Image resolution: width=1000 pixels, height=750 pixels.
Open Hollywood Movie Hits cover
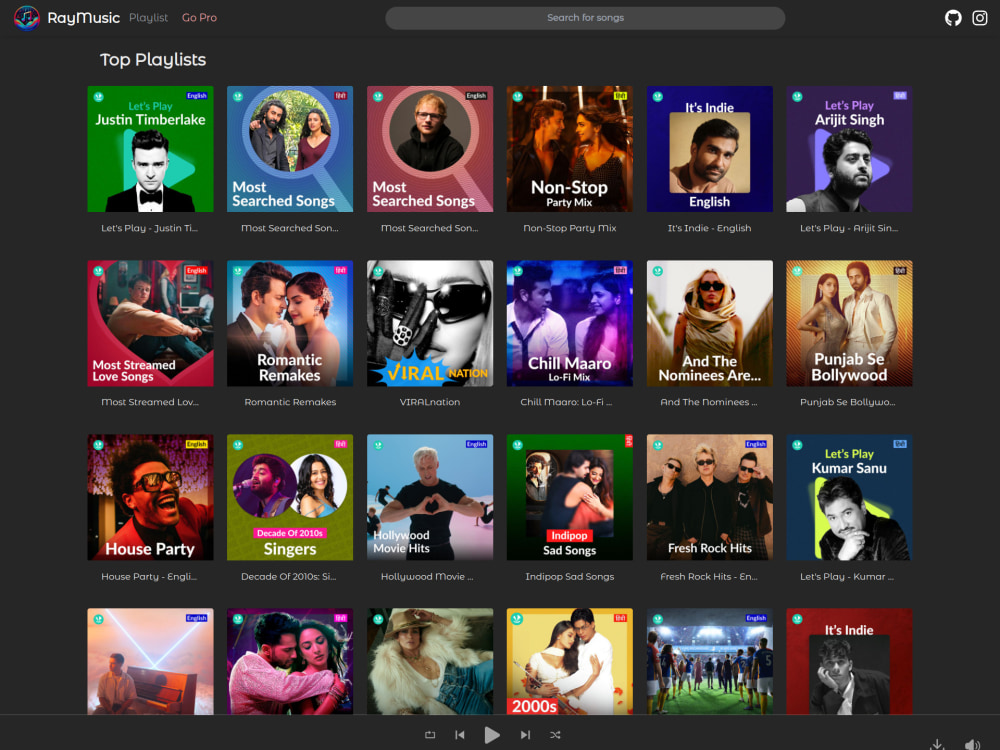click(x=430, y=497)
